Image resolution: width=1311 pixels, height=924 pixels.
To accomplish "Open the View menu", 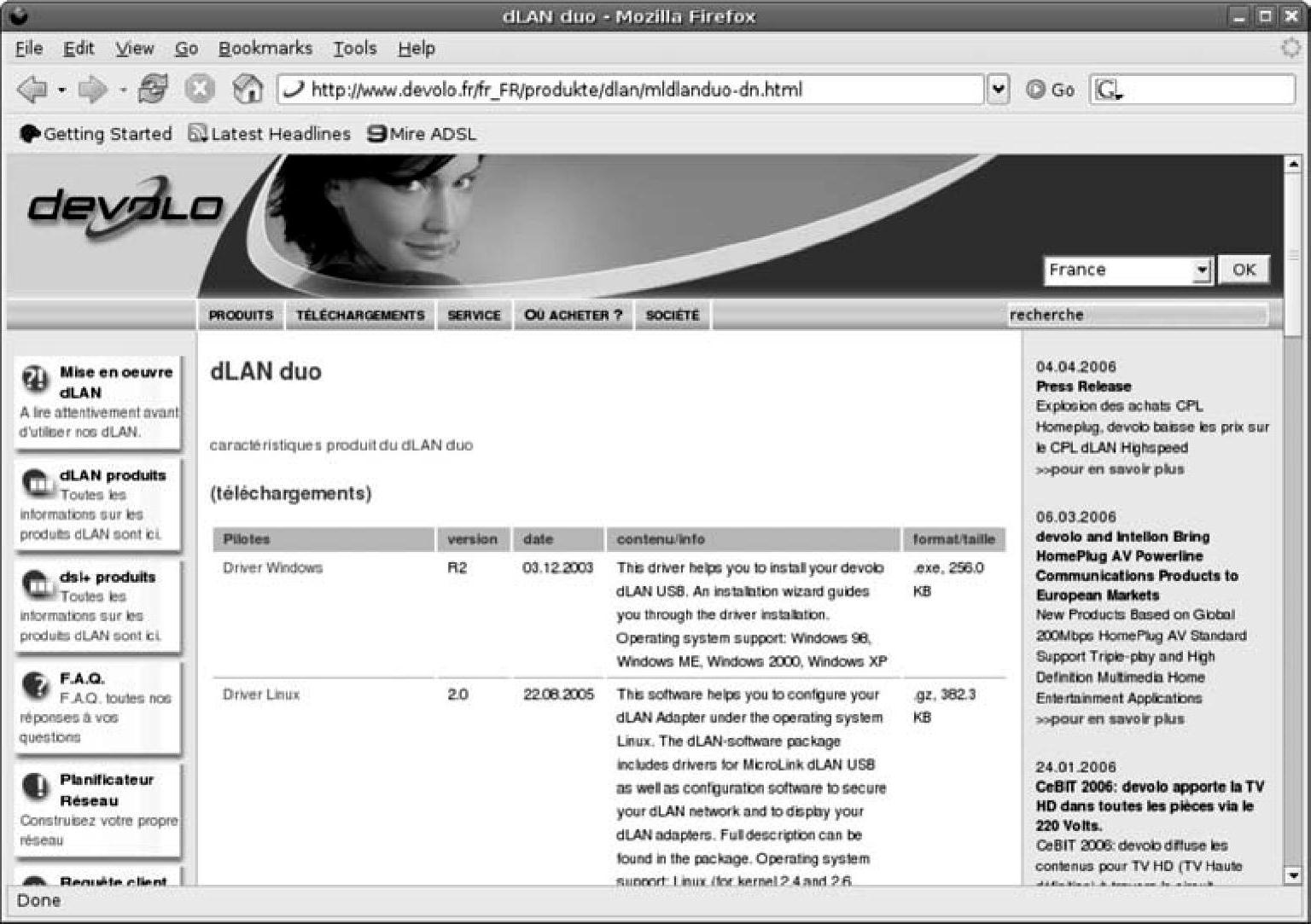I will point(135,49).
